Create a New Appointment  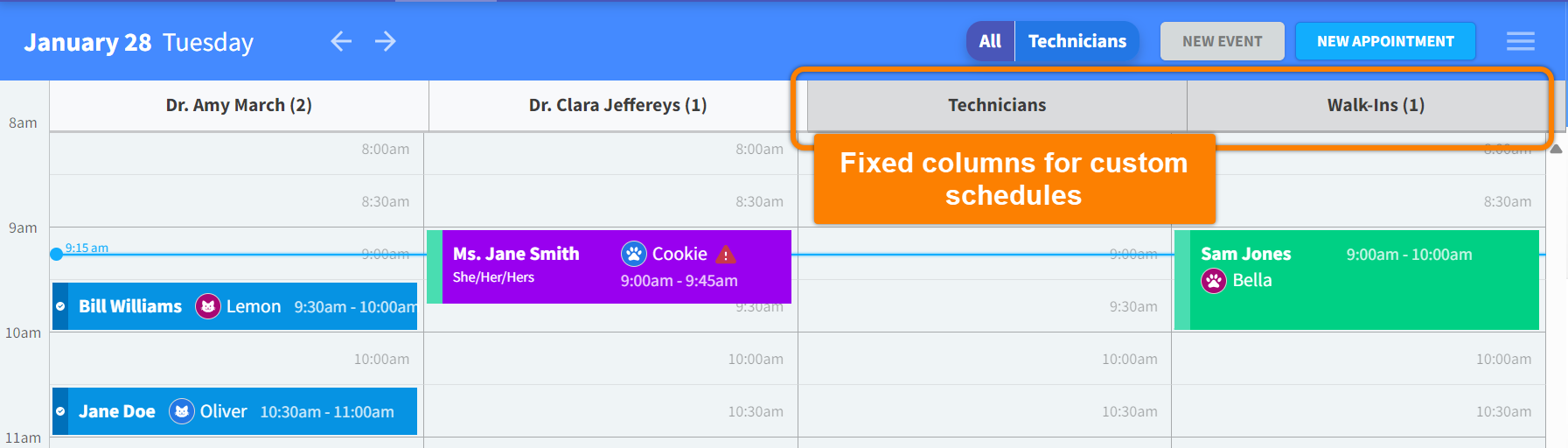click(x=1385, y=41)
